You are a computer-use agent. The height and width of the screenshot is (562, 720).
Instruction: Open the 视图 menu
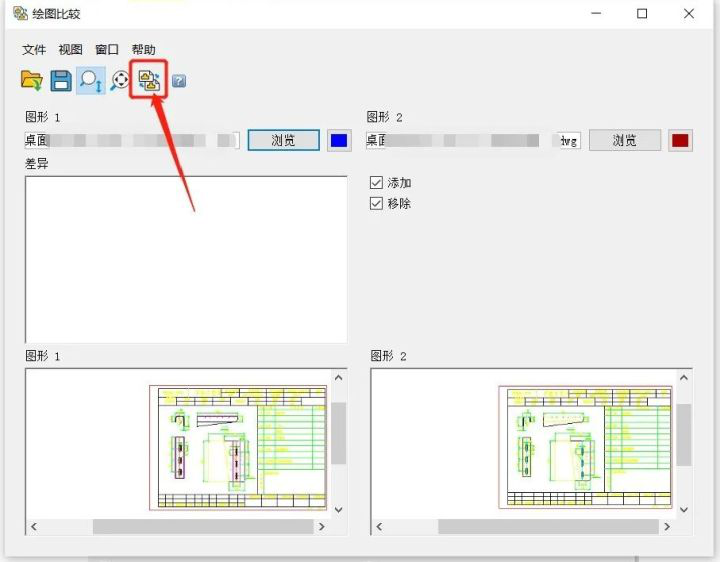click(71, 50)
